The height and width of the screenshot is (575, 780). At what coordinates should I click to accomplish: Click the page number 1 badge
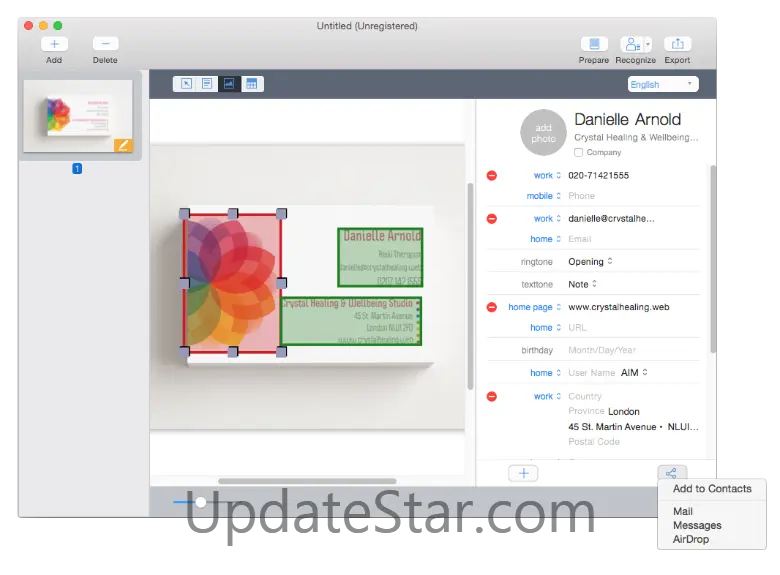(77, 169)
